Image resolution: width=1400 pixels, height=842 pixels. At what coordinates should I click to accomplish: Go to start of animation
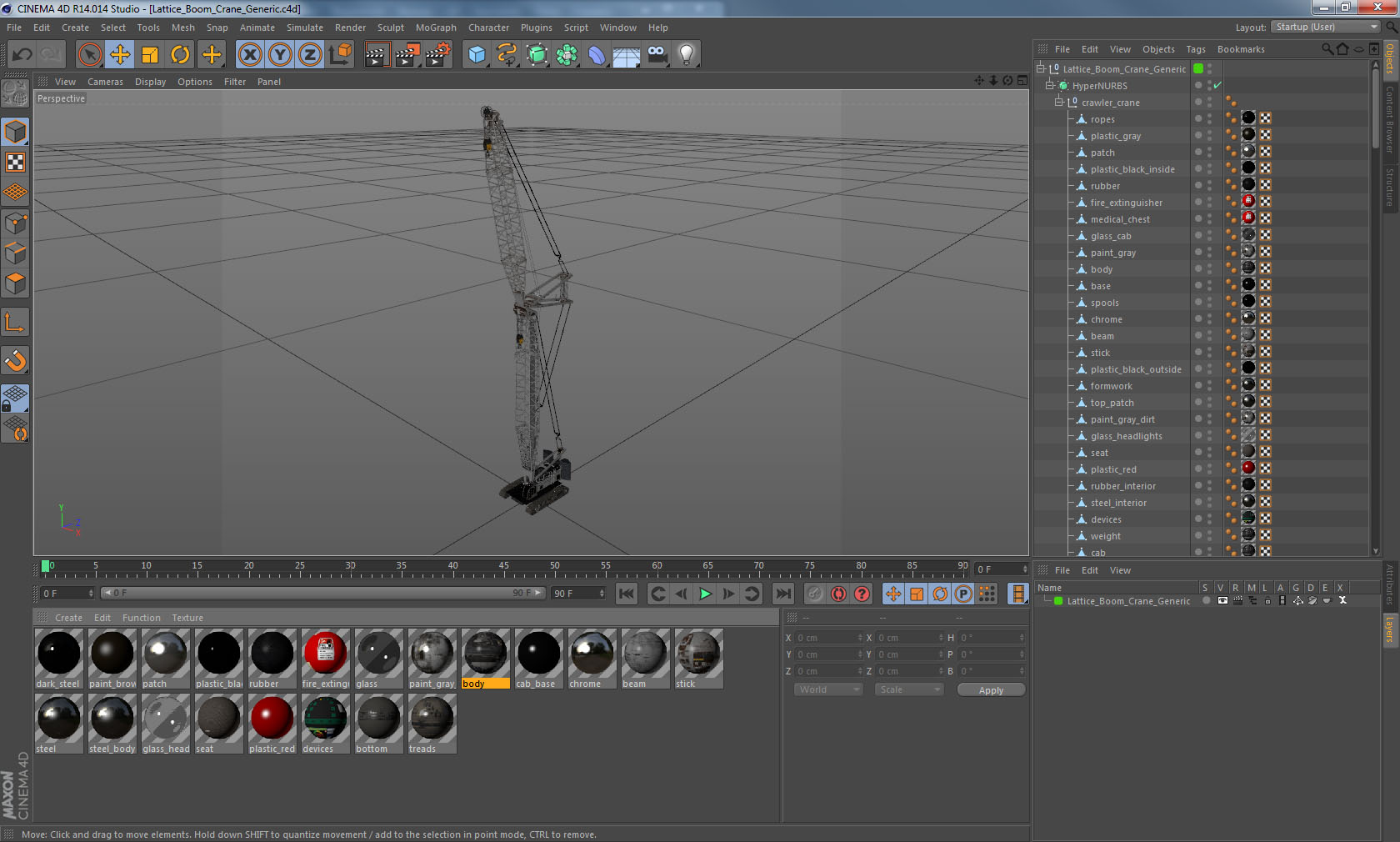[627, 594]
